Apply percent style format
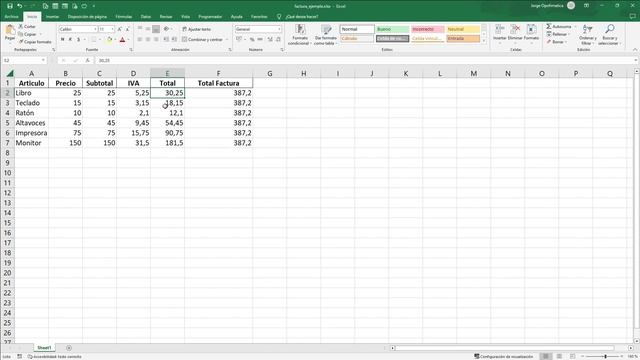This screenshot has height=360, width=640. click(252, 40)
